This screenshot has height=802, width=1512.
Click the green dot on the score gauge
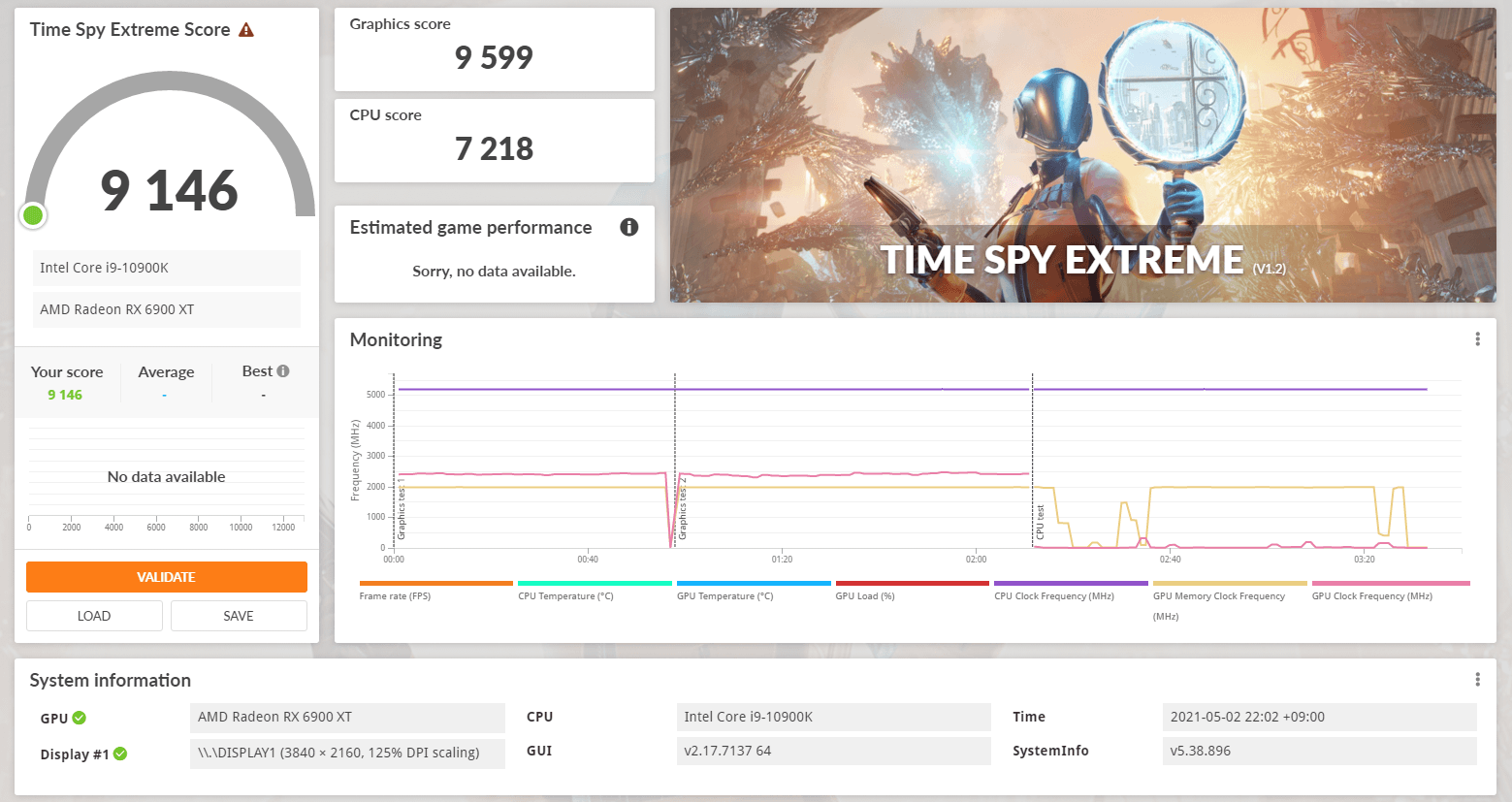33,215
